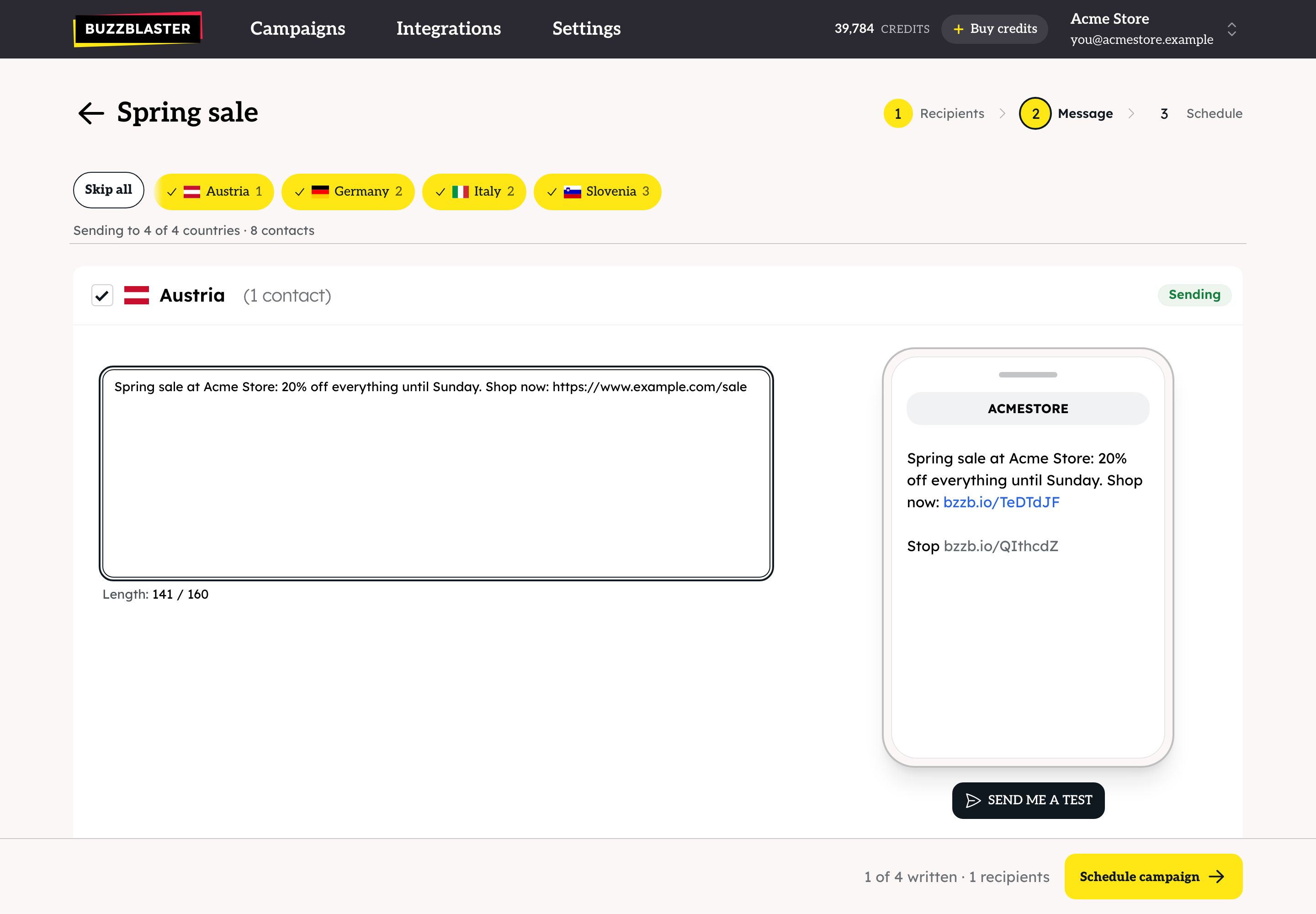The width and height of the screenshot is (1316, 914).
Task: Toggle the Austria country chip
Action: coord(213,192)
